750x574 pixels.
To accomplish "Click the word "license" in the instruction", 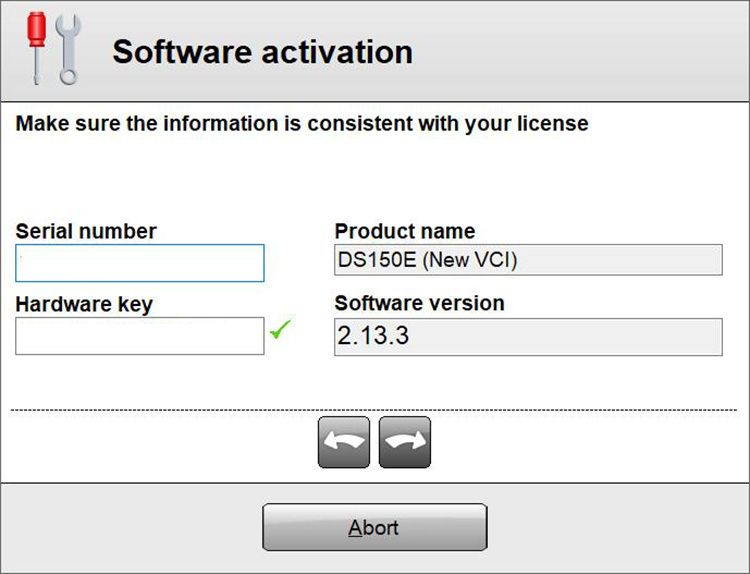I will coord(551,124).
